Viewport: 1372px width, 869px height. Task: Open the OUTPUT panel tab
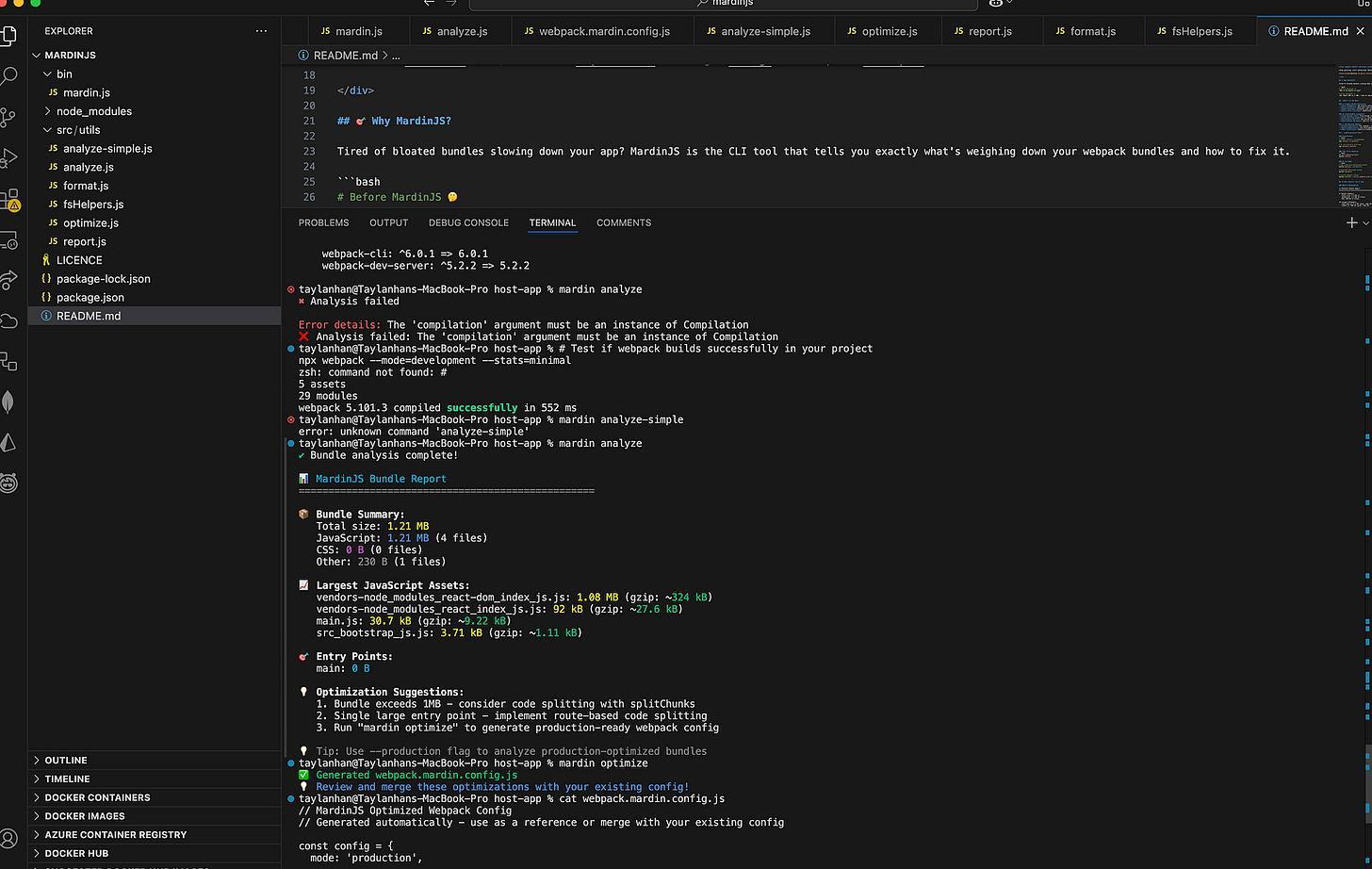coord(388,223)
